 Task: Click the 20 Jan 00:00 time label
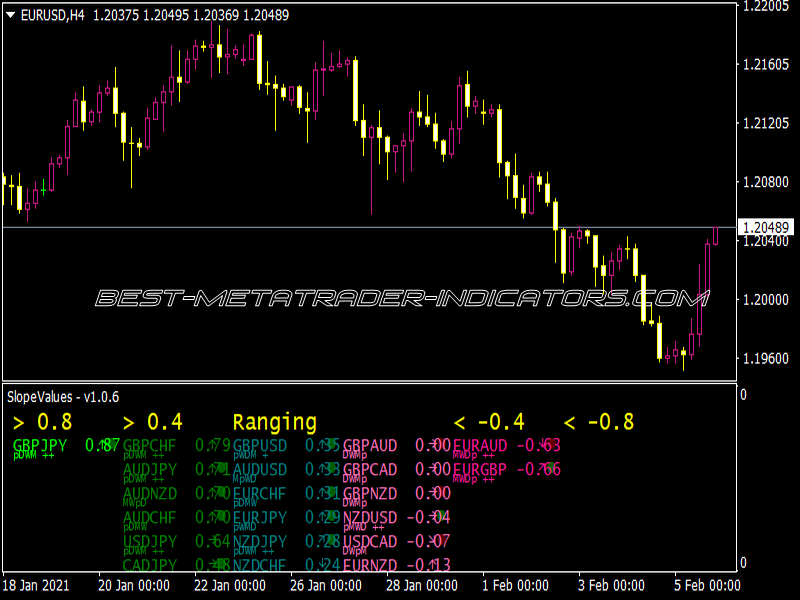coord(134,585)
